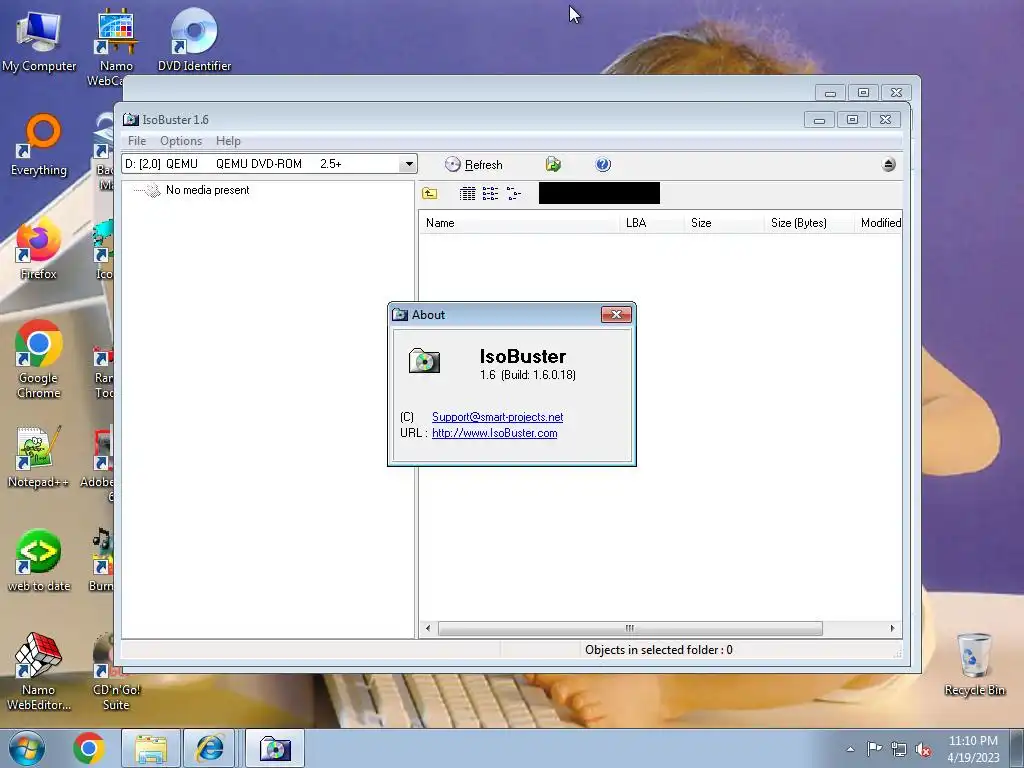Switch to tree view icon
The image size is (1024, 768).
(x=514, y=193)
